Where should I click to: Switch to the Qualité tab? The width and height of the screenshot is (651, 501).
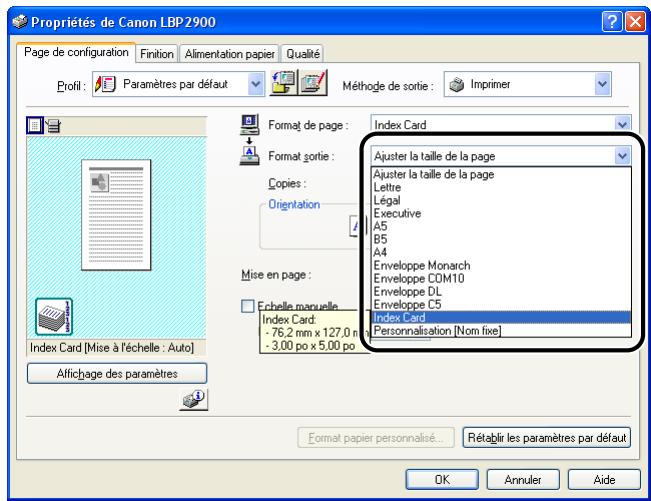click(303, 54)
